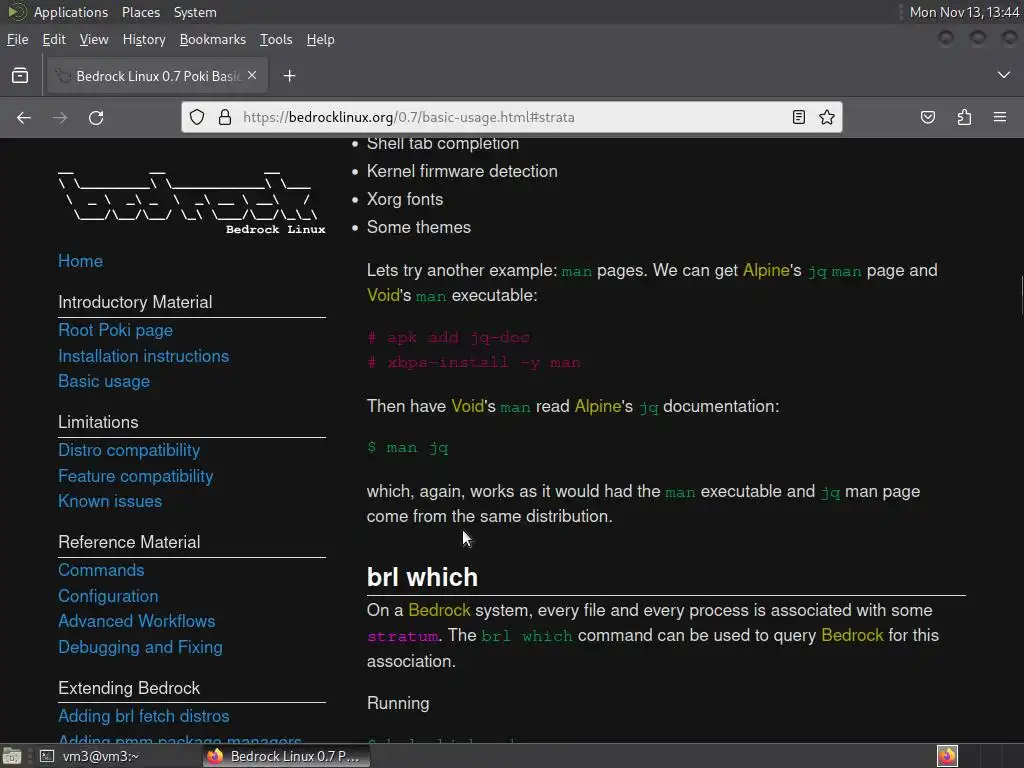This screenshot has height=768, width=1024.
Task: Focus the URL address field
Action: click(x=512, y=117)
